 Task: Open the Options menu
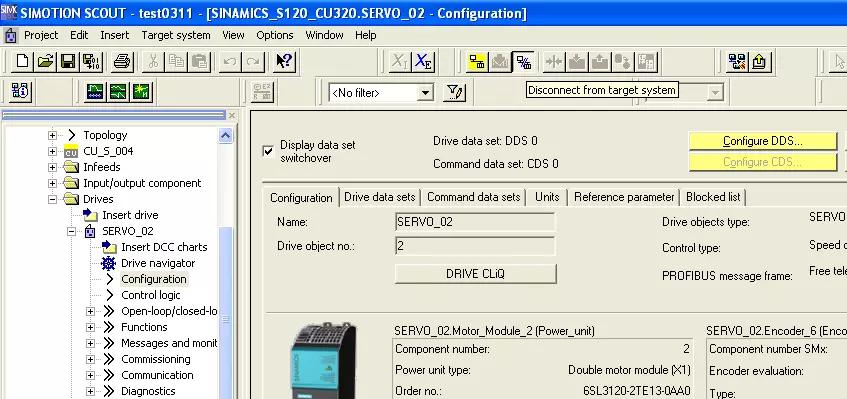pos(275,35)
